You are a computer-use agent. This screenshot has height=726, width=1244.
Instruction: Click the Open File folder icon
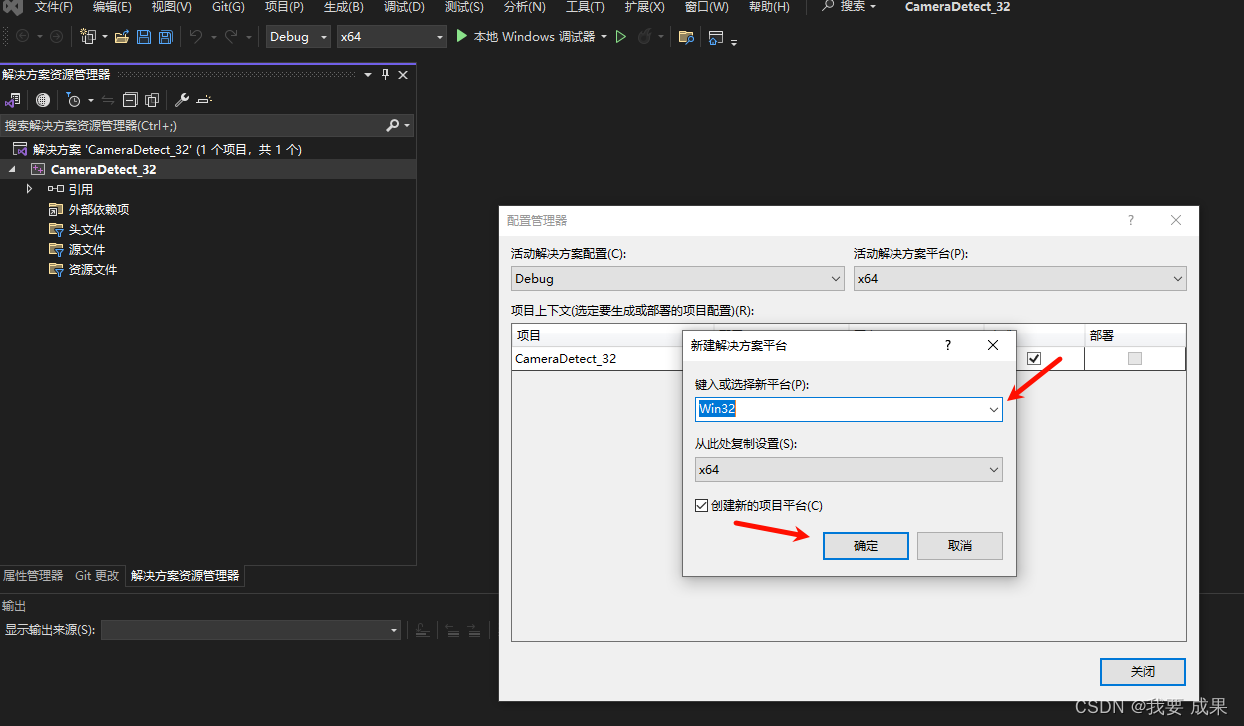coord(122,37)
